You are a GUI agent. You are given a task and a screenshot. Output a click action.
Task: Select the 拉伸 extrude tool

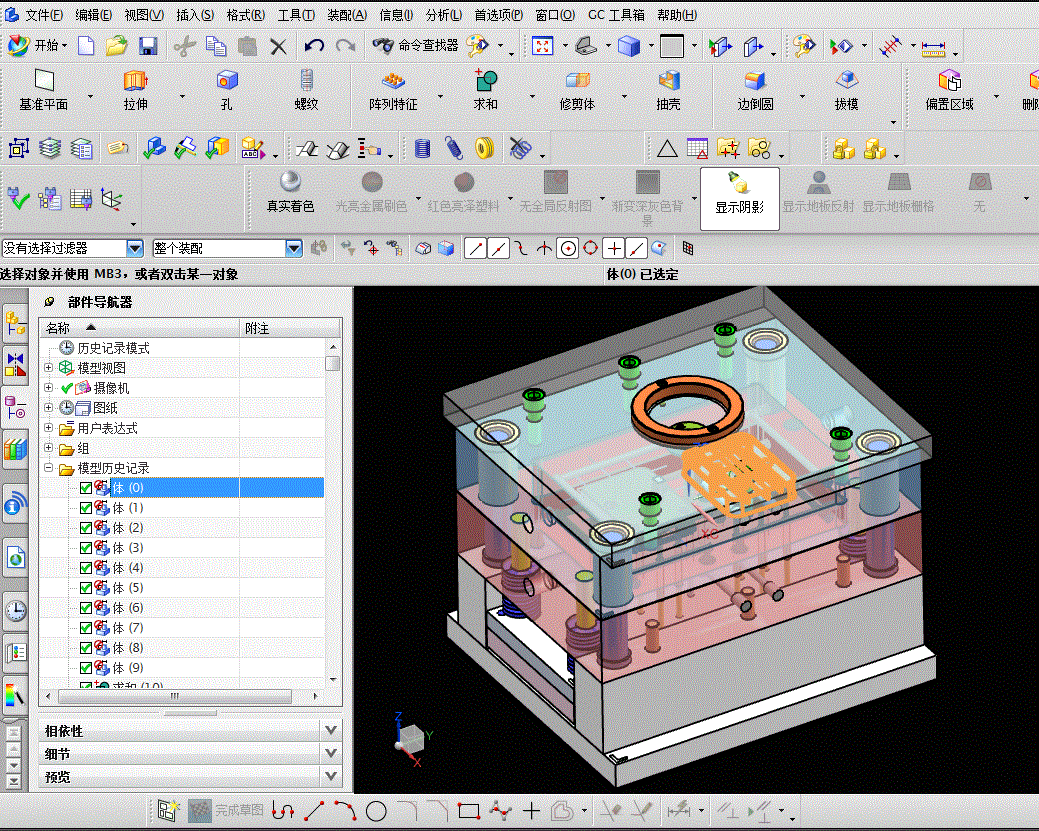(135, 90)
